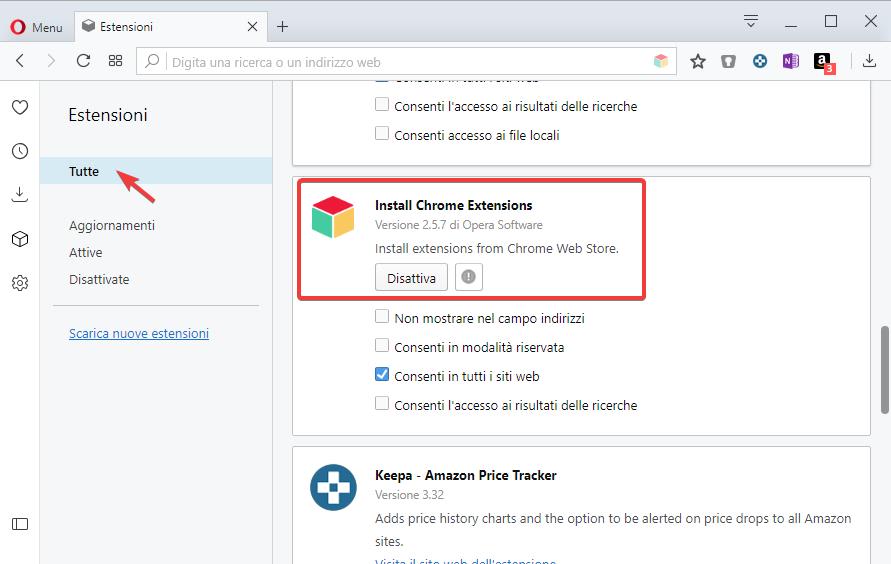
Task: Open bookmarks heart in sidebar
Action: click(x=20, y=107)
